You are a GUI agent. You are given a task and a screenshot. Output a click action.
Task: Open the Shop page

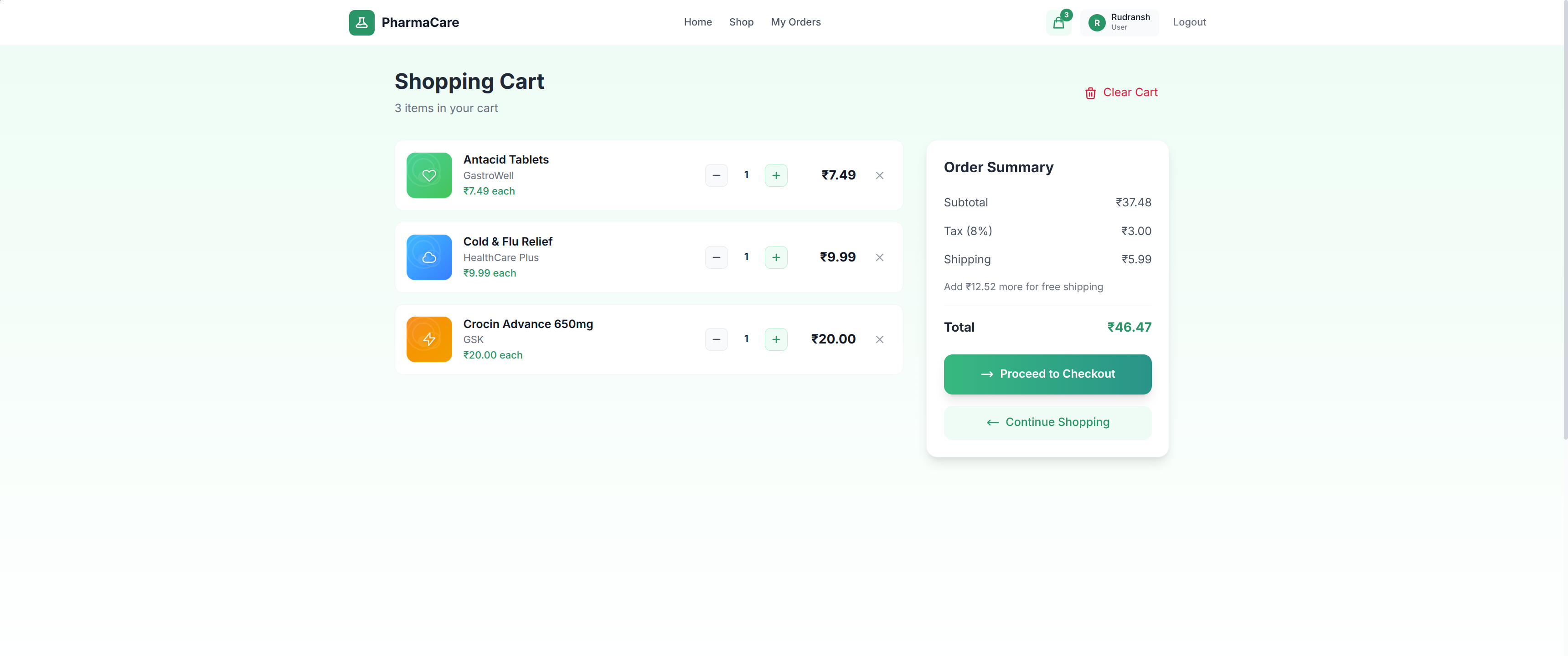click(742, 22)
